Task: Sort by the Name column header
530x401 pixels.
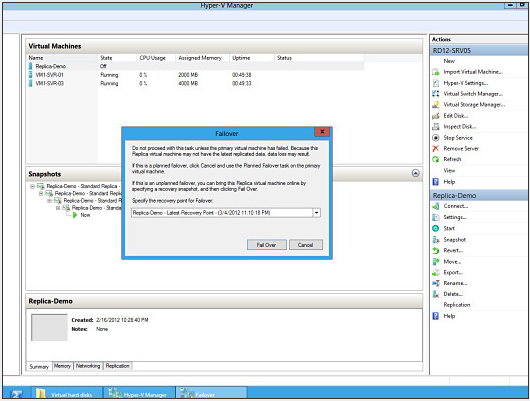Action: [x=63, y=58]
